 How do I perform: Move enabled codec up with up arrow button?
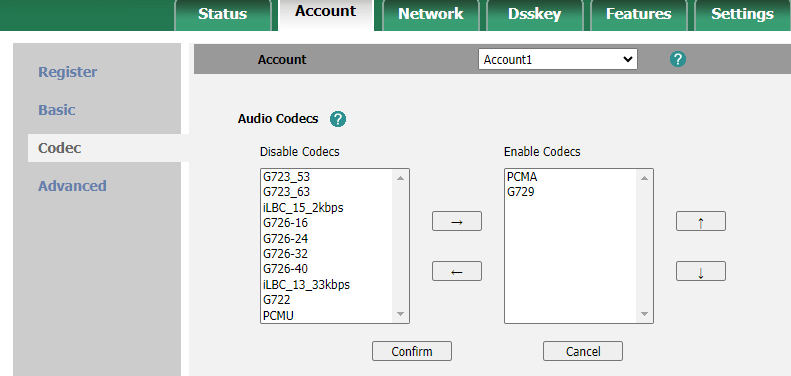(701, 221)
